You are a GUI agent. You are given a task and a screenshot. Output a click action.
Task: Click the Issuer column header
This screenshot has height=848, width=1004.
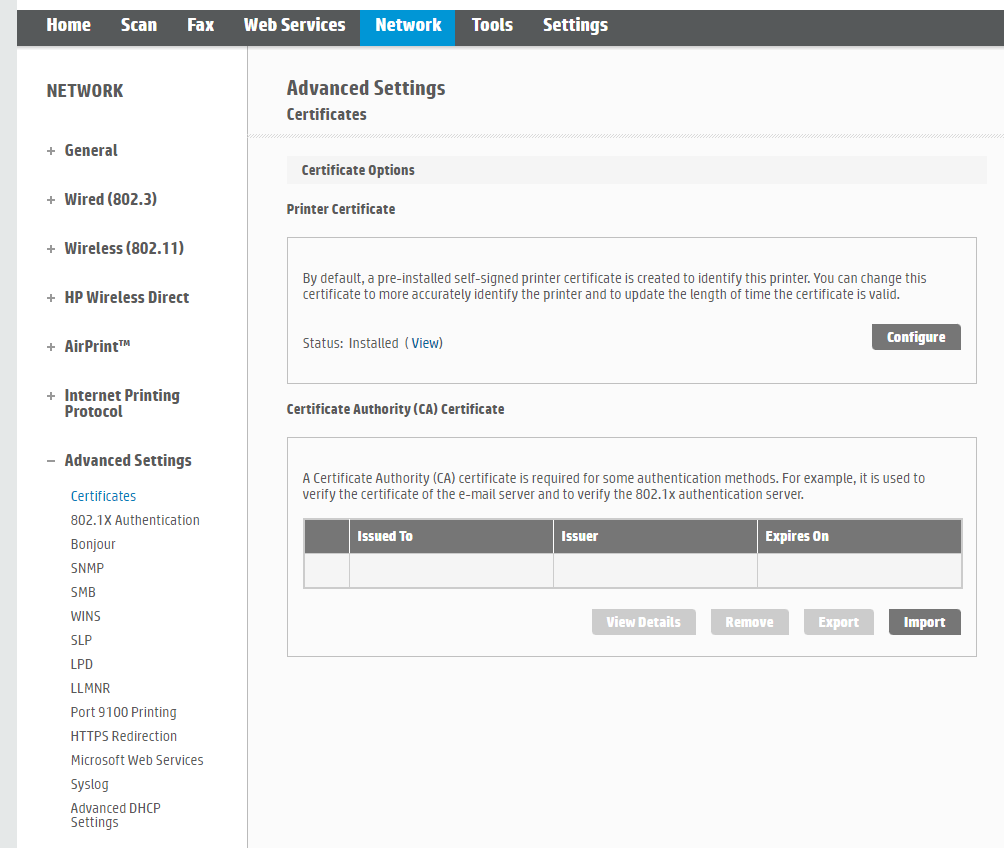pyautogui.click(x=655, y=536)
